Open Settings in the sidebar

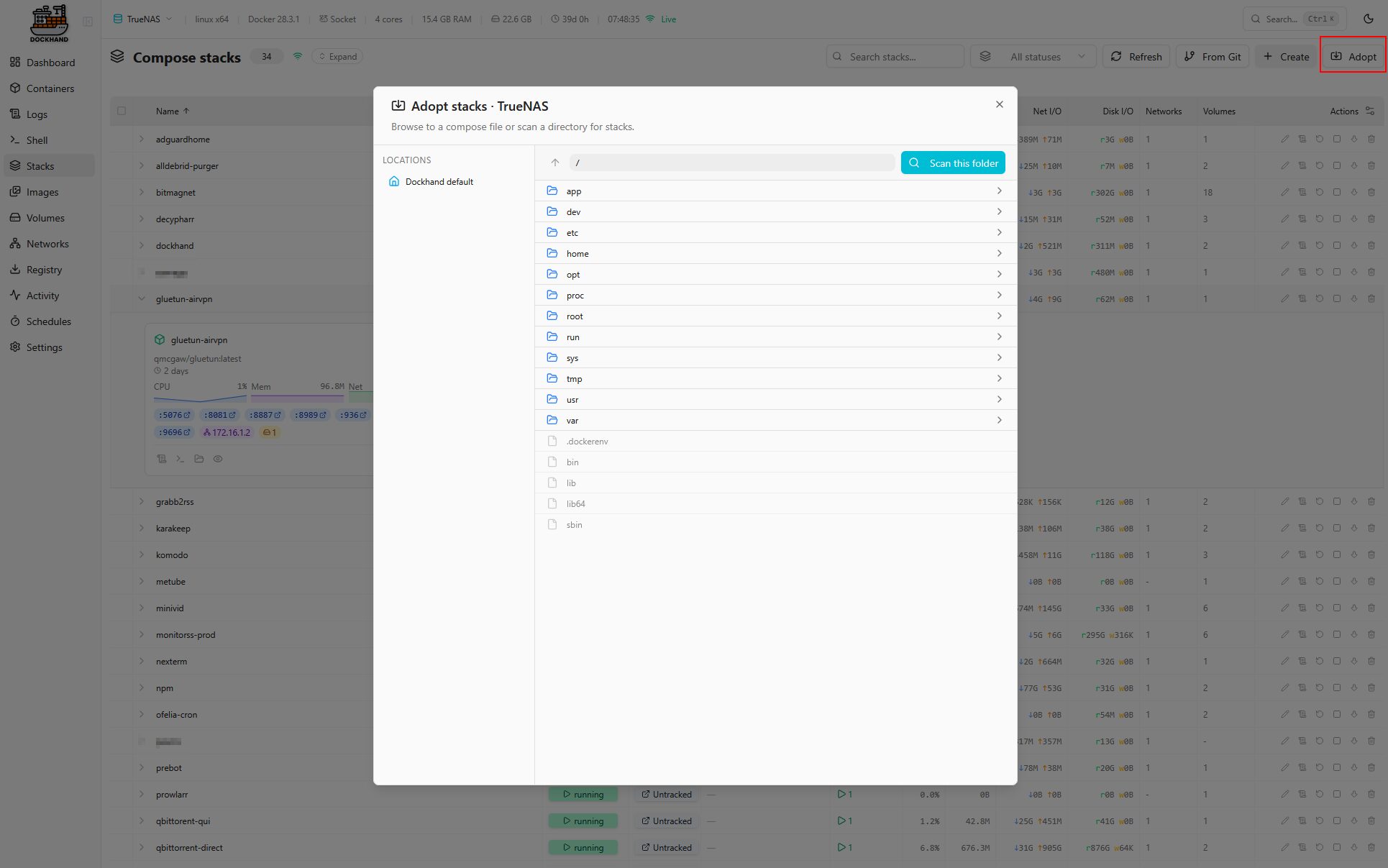tap(49, 347)
